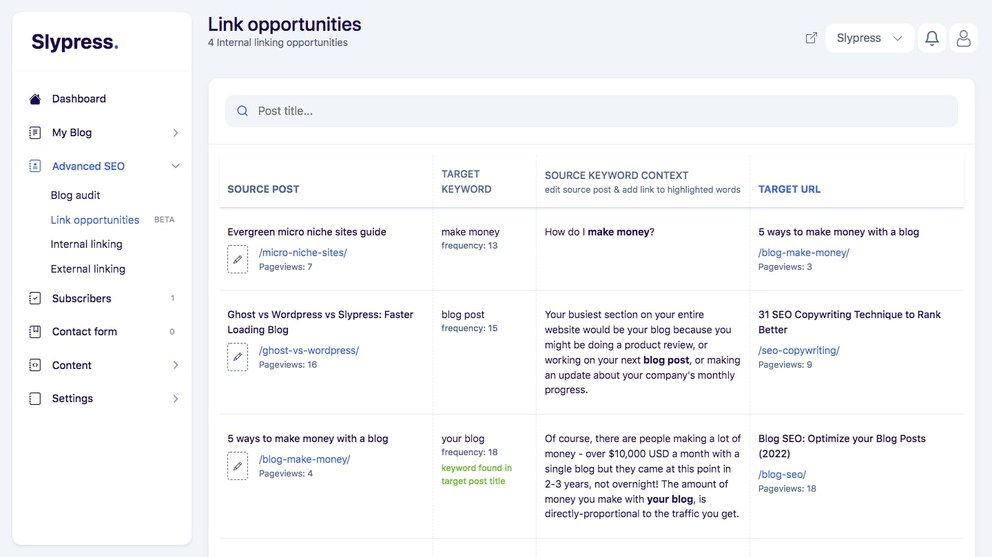Sort by Target URL column header
This screenshot has height=557, width=992.
tap(789, 189)
